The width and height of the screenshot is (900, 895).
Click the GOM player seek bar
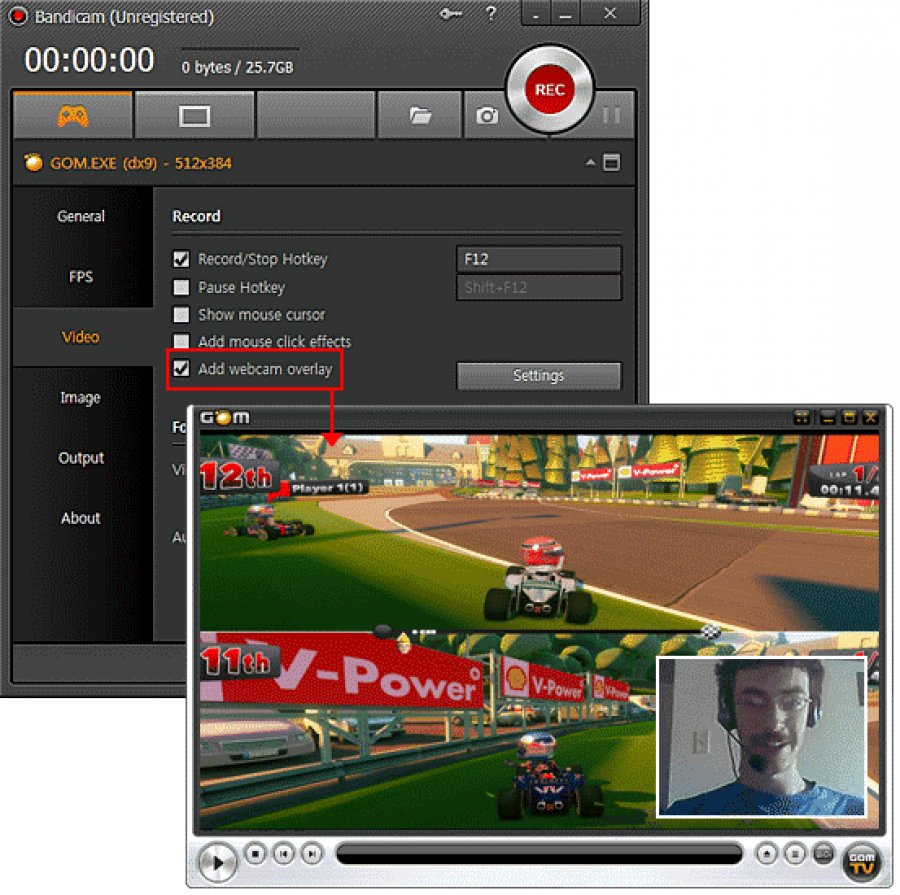pyautogui.click(x=539, y=854)
